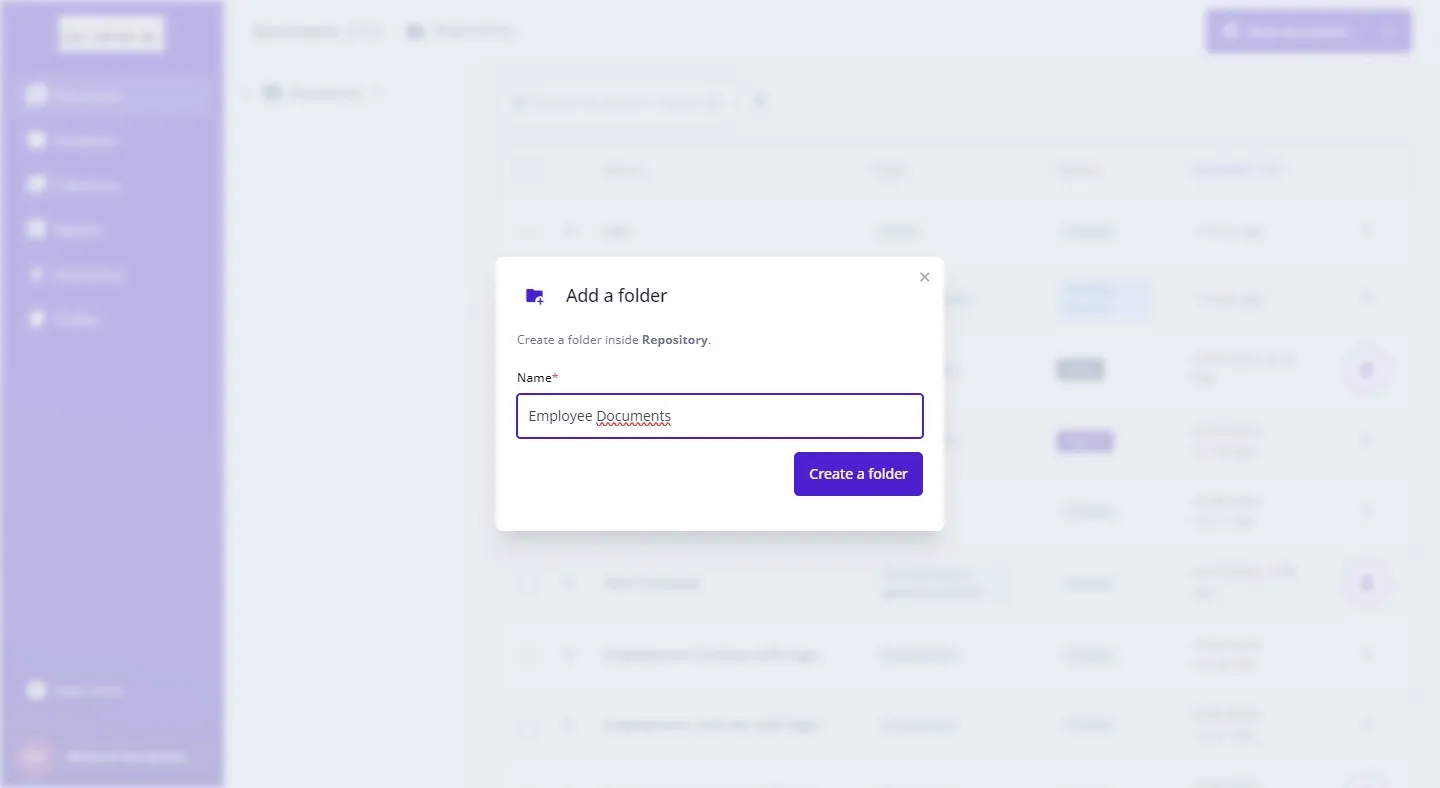Expand the Repository tree node chevron
This screenshot has width=1440, height=788.
[246, 94]
